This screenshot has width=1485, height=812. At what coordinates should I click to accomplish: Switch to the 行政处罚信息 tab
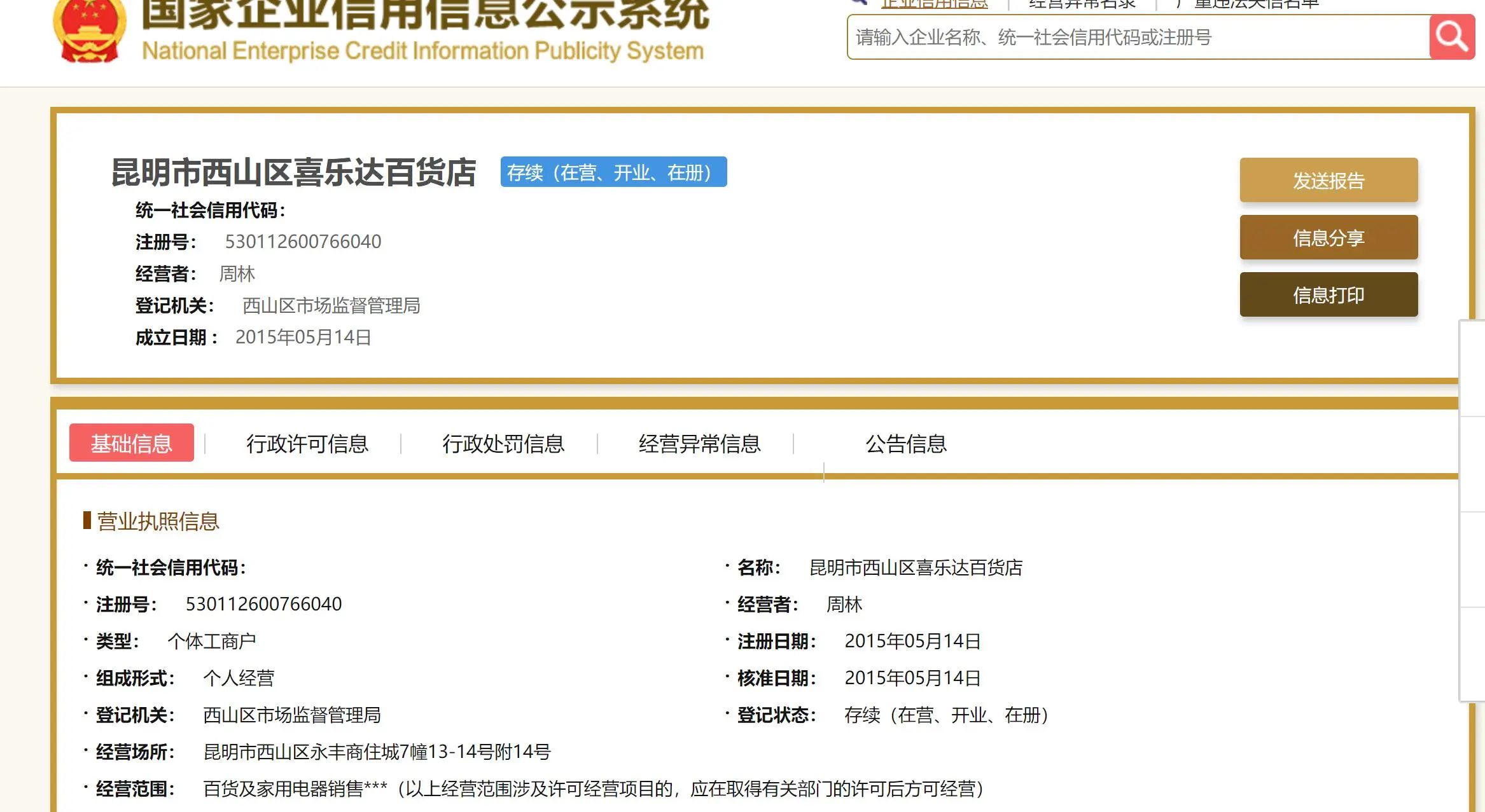coord(503,443)
